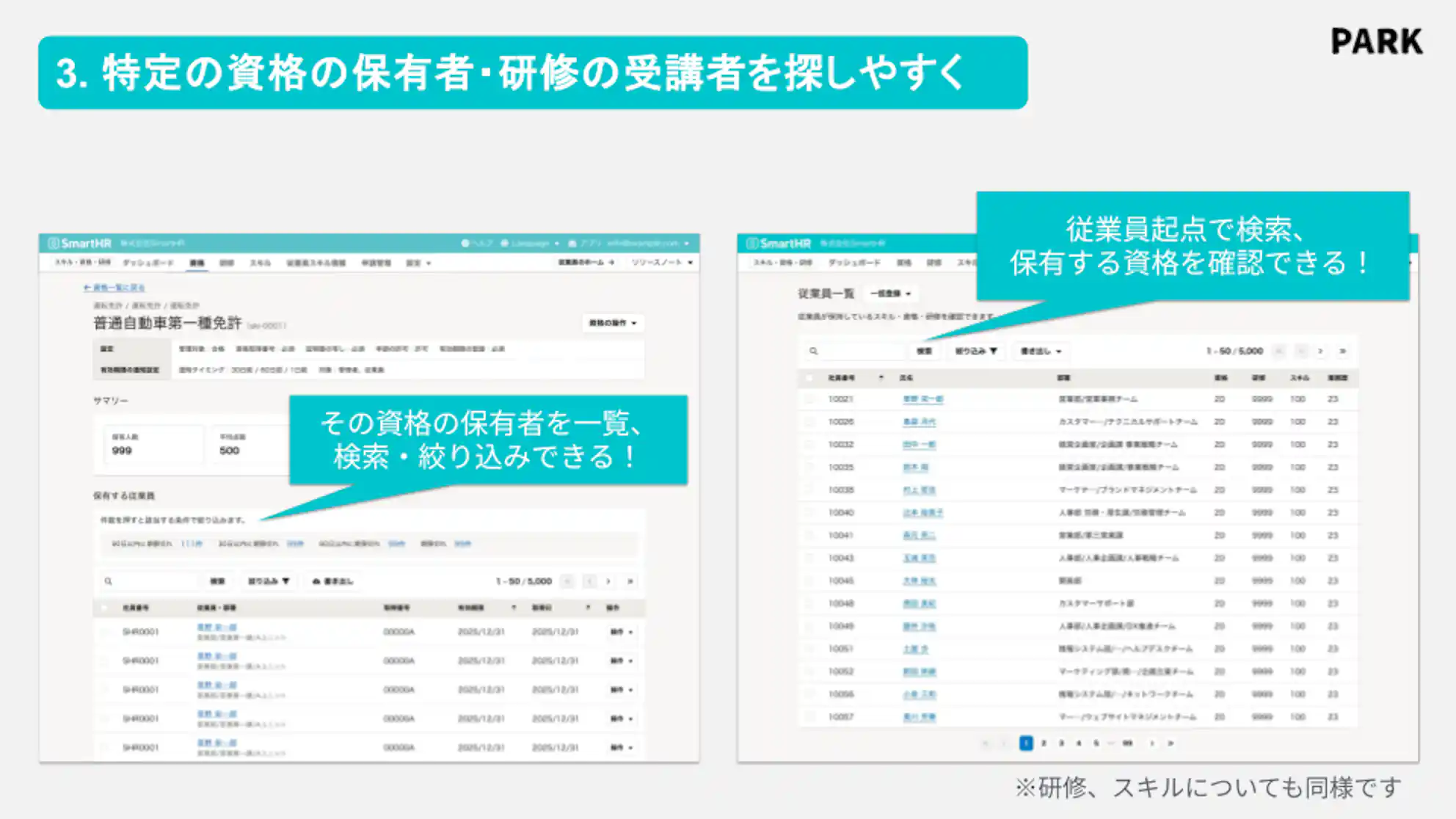Toggle select-all checkbox in right employee list header
This screenshot has width=1456, height=819.
point(809,378)
